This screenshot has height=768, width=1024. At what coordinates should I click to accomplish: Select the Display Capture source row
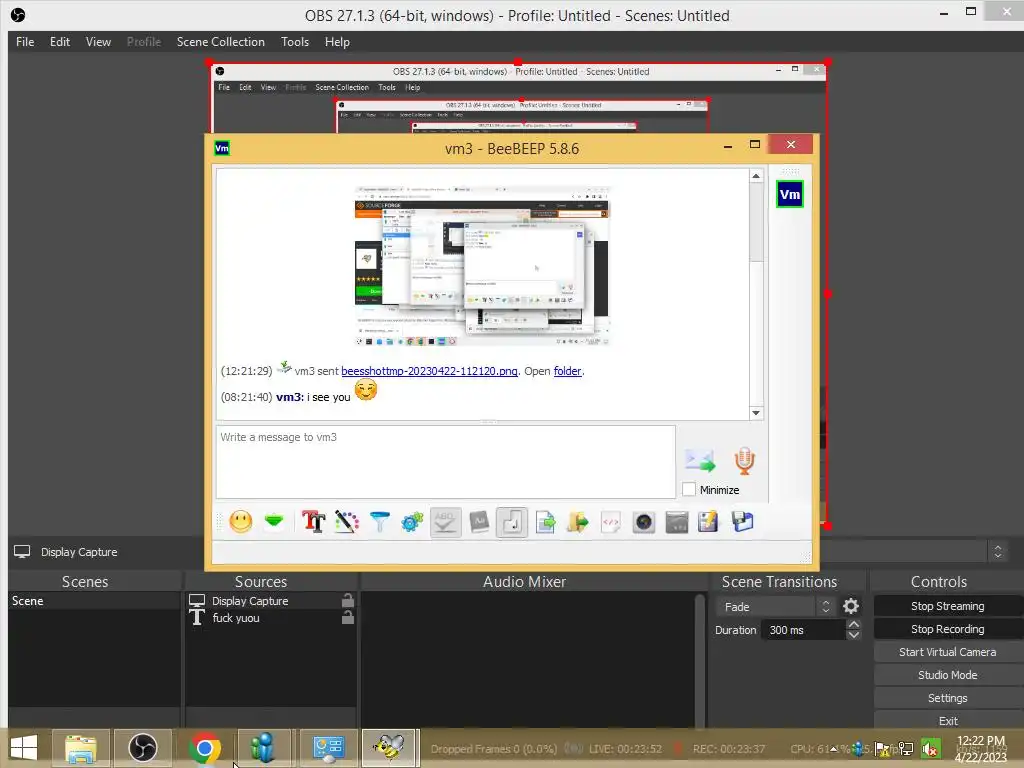pos(271,601)
